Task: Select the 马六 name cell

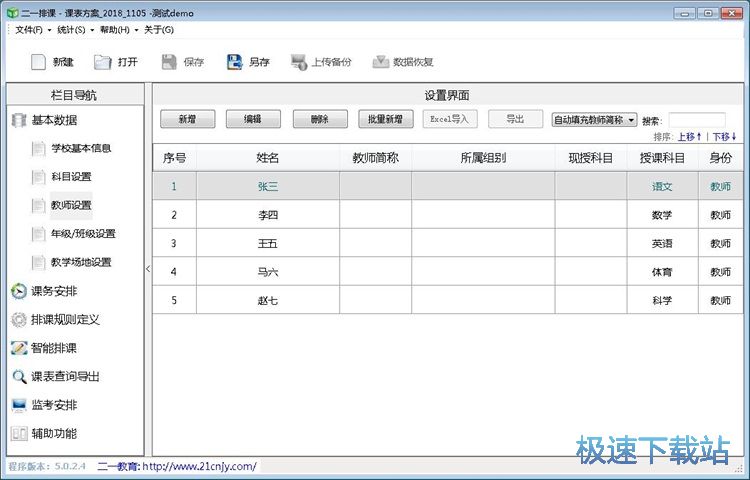Action: point(268,272)
